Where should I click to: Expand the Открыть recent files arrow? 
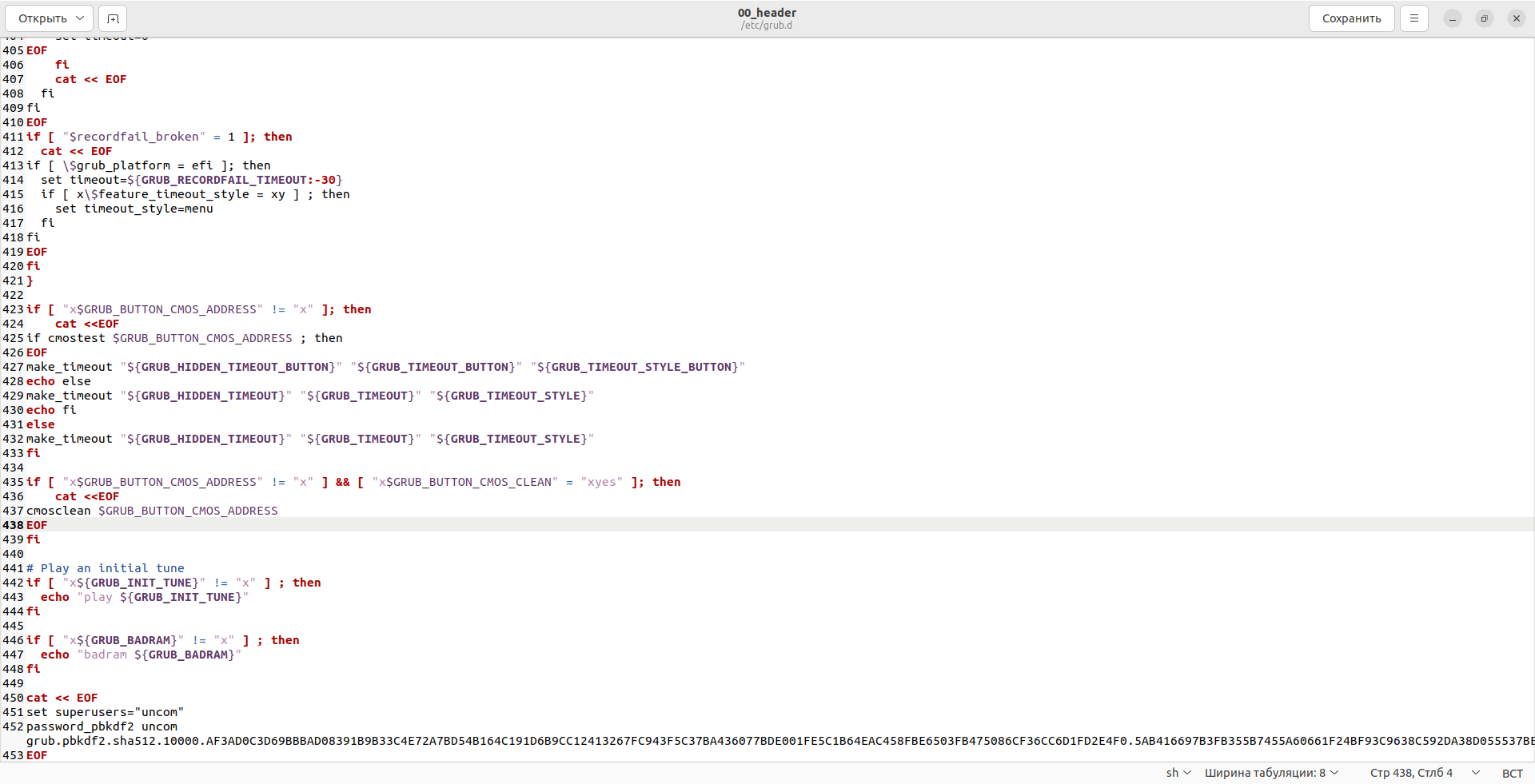[80, 18]
